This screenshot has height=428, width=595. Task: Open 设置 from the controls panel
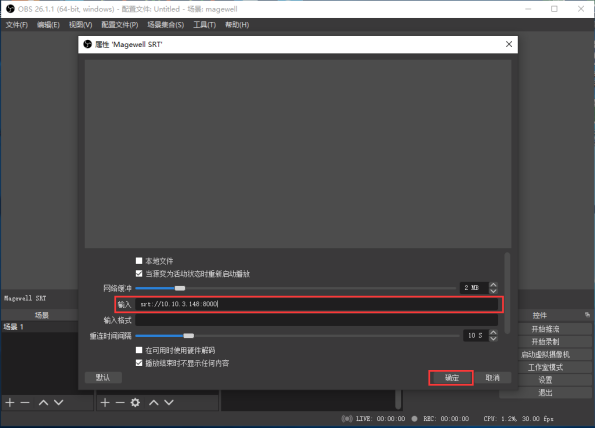pos(545,380)
